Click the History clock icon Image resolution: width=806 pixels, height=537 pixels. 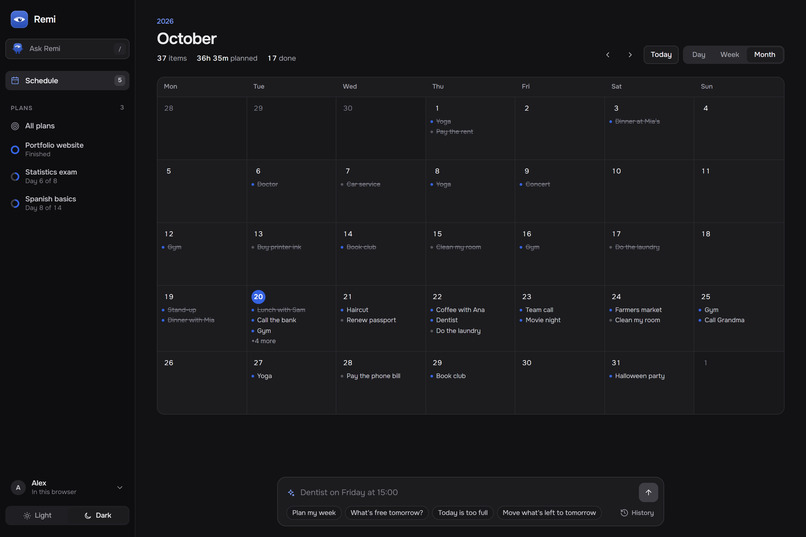(624, 513)
